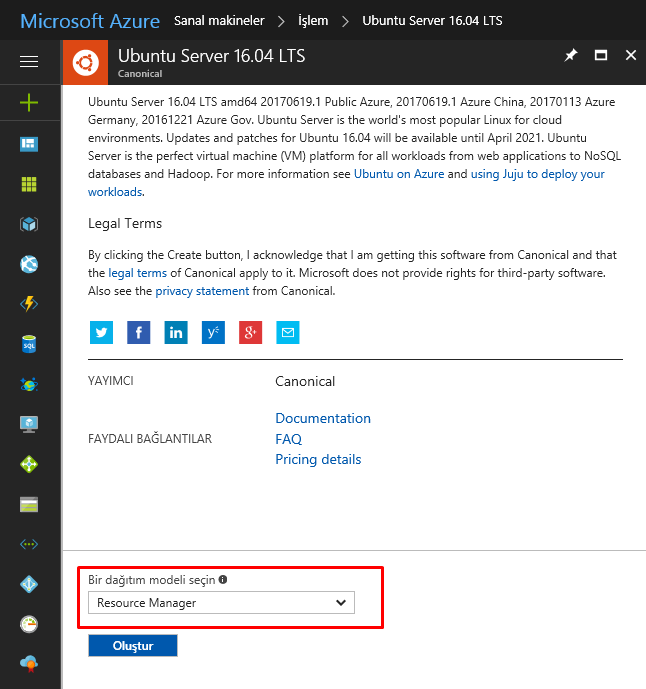Select Ubuntu Server 16.04 LTS breadcrumb
The height and width of the screenshot is (689, 646).
[x=432, y=21]
